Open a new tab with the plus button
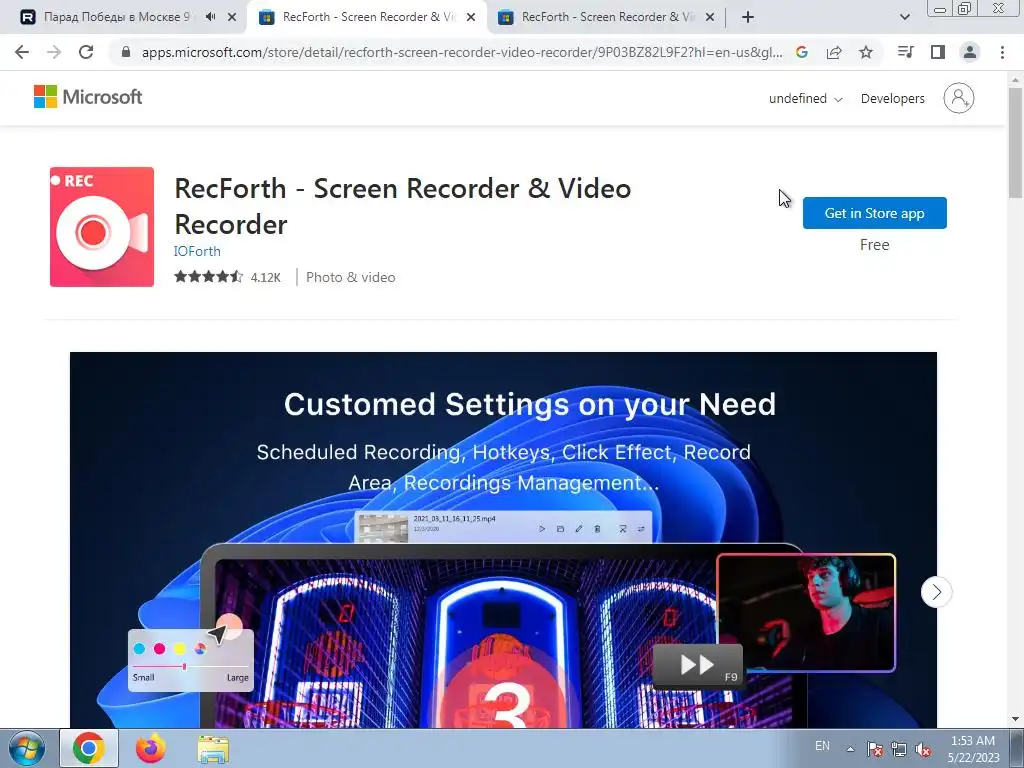This screenshot has width=1024, height=768. coord(748,18)
